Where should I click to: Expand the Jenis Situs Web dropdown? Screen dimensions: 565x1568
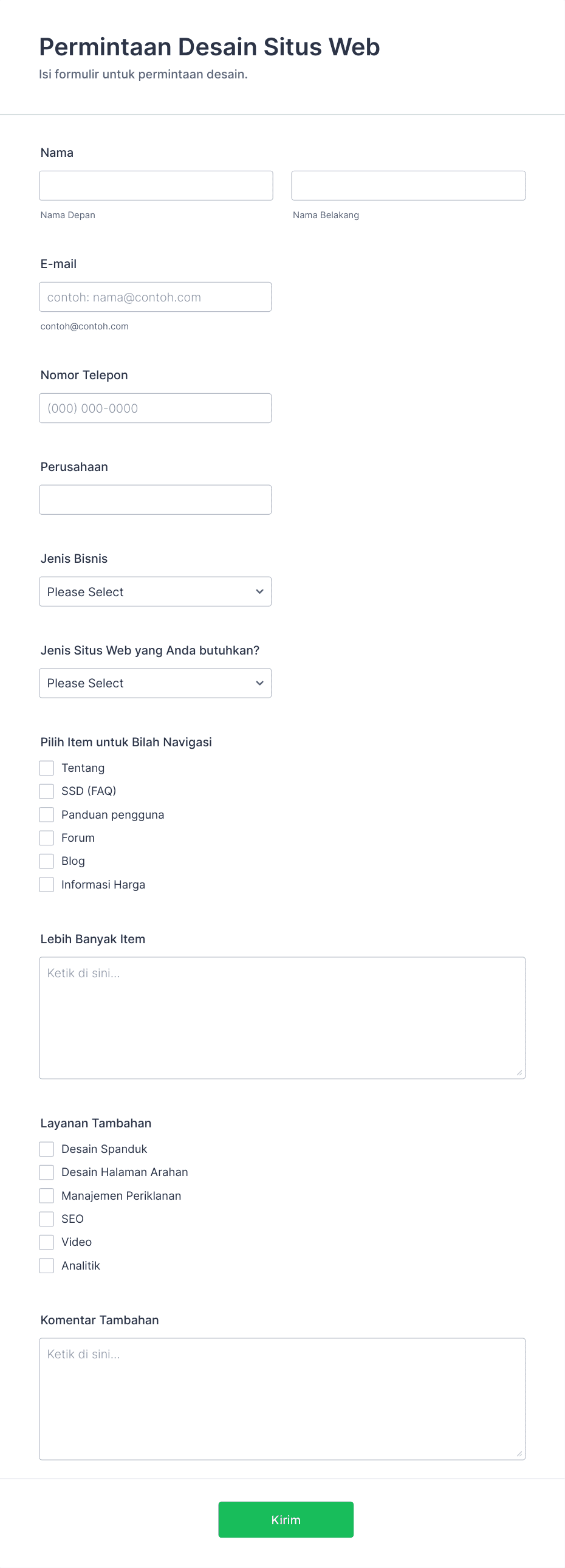pyautogui.click(x=155, y=683)
